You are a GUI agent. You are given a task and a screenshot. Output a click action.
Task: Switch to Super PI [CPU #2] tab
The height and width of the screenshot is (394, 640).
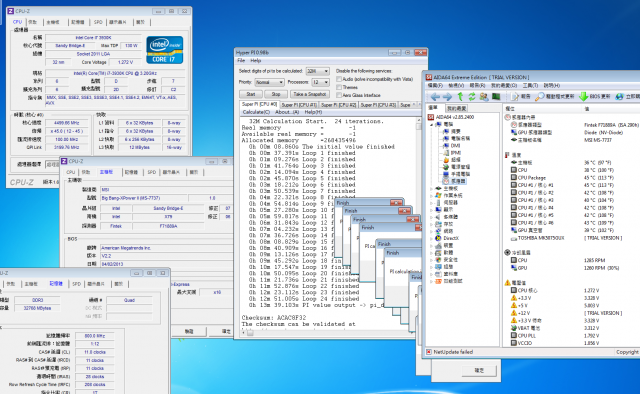tap(338, 105)
